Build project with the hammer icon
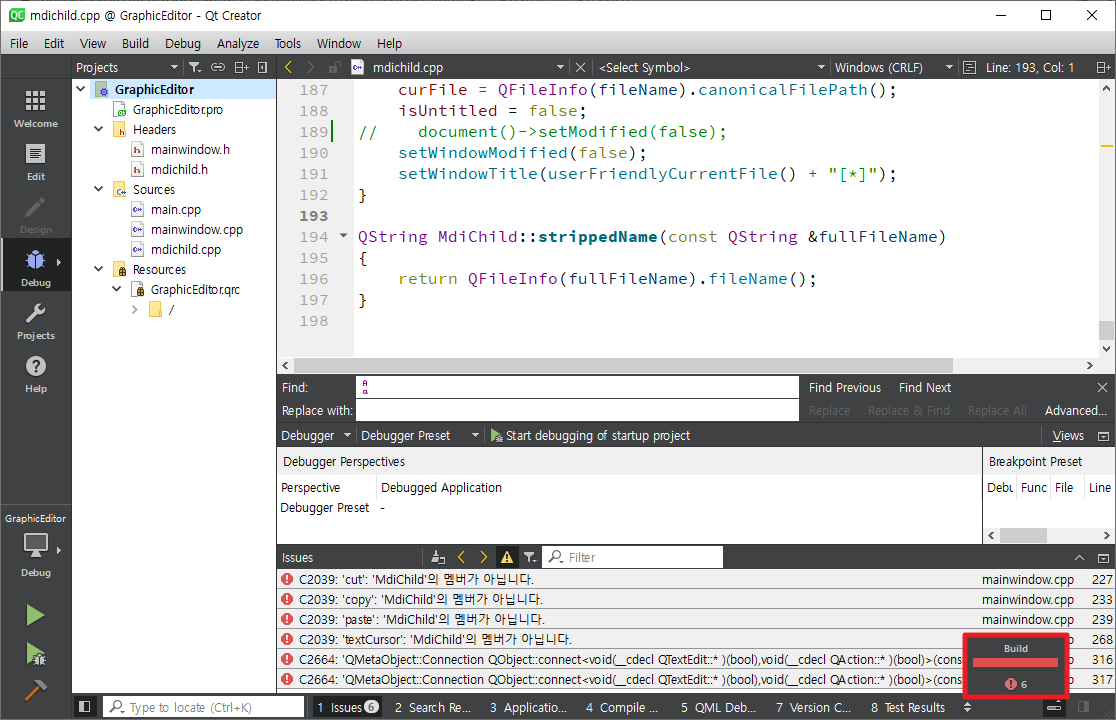 35,690
